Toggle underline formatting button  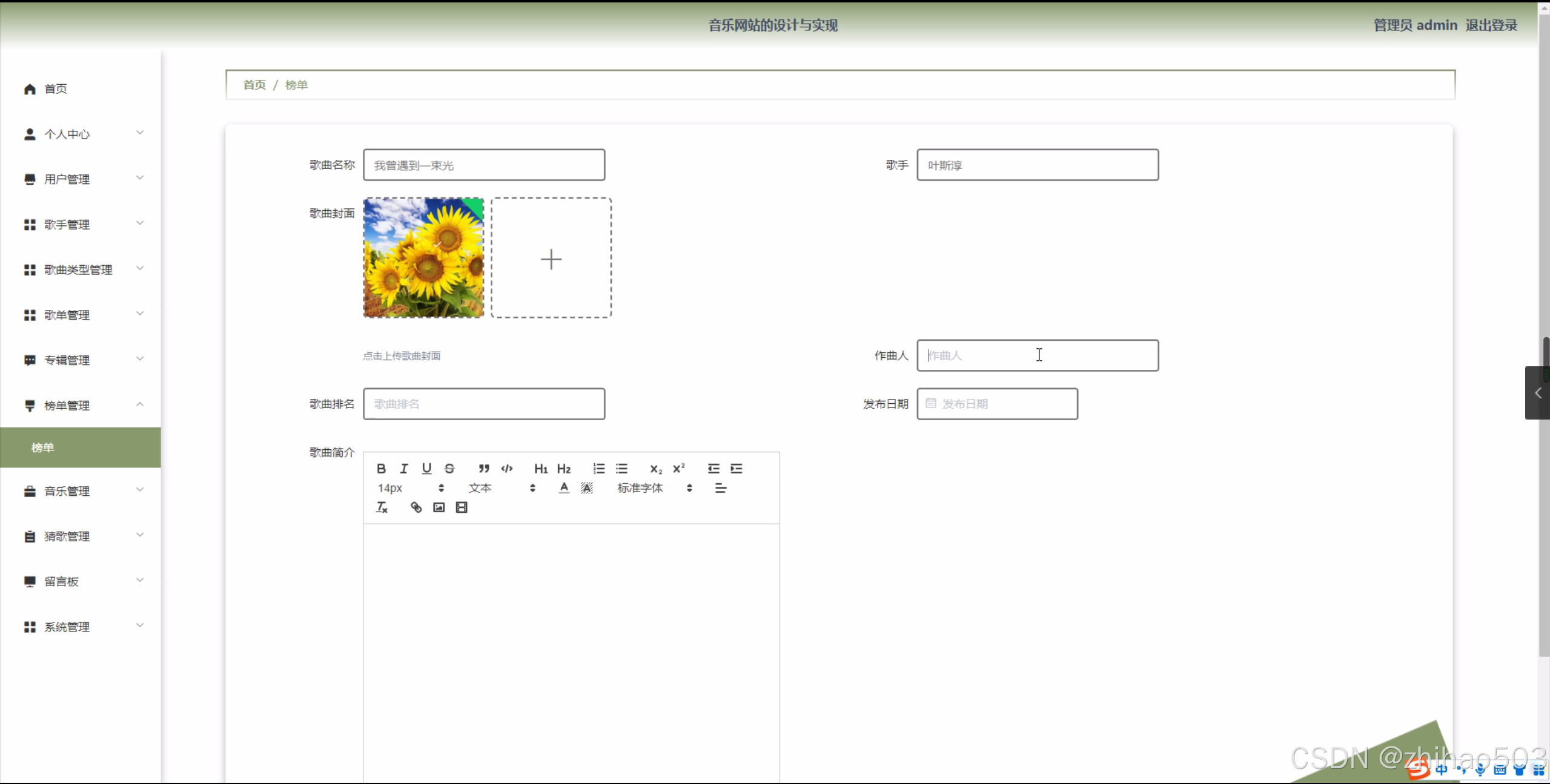pyautogui.click(x=426, y=468)
